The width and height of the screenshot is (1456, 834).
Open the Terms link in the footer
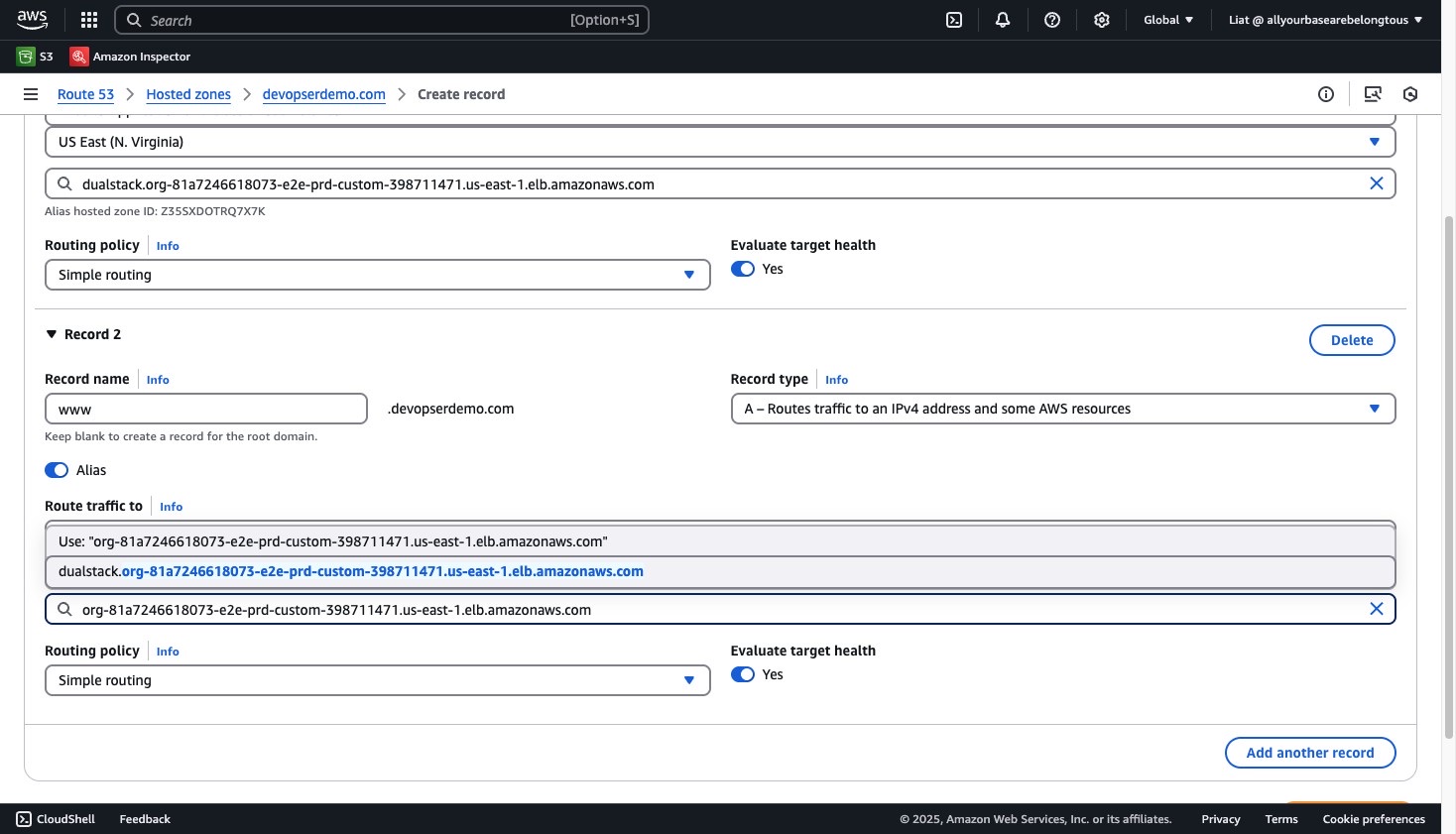click(1281, 819)
